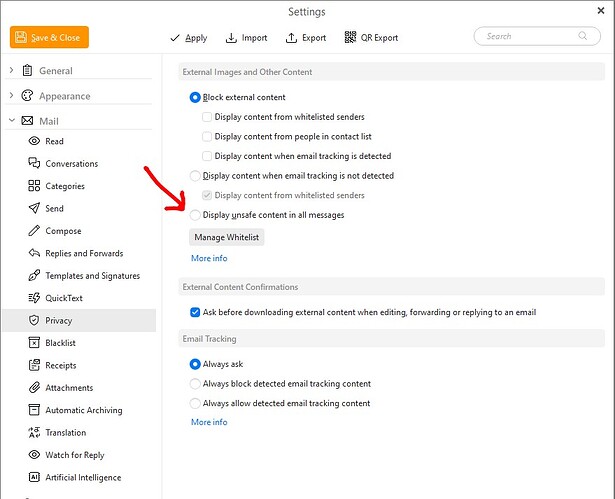Image resolution: width=615 pixels, height=499 pixels.
Task: Go to Templates and Signatures settings
Action: pyautogui.click(x=92, y=276)
